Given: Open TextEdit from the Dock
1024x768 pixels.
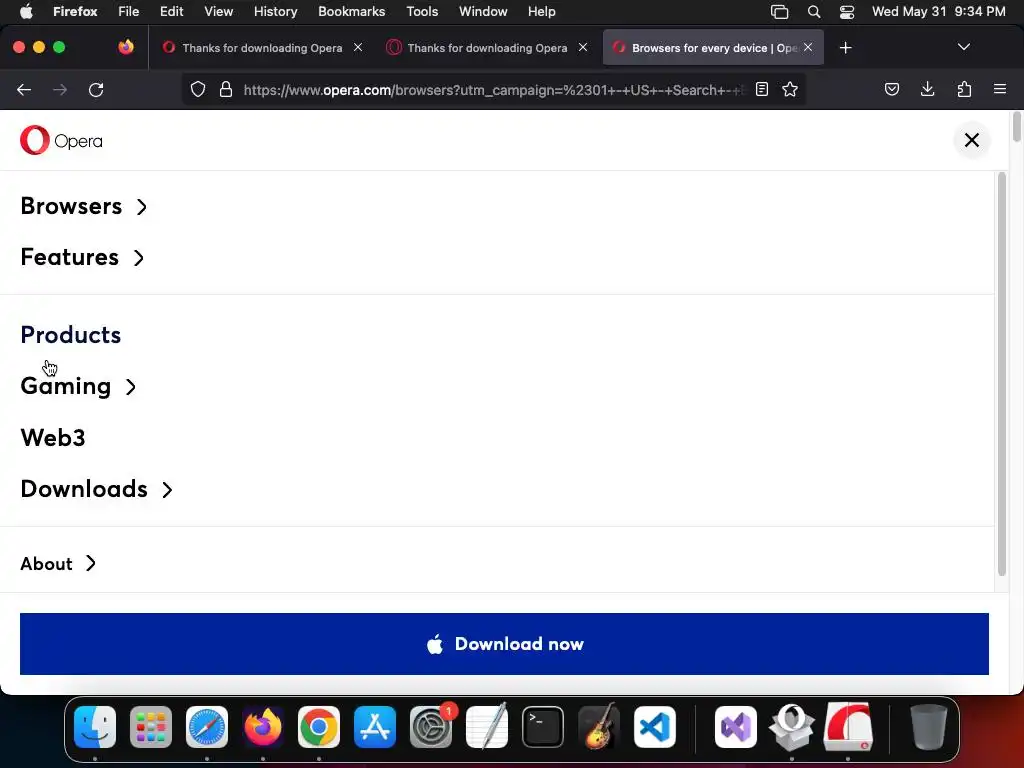Looking at the screenshot, I should [x=487, y=726].
